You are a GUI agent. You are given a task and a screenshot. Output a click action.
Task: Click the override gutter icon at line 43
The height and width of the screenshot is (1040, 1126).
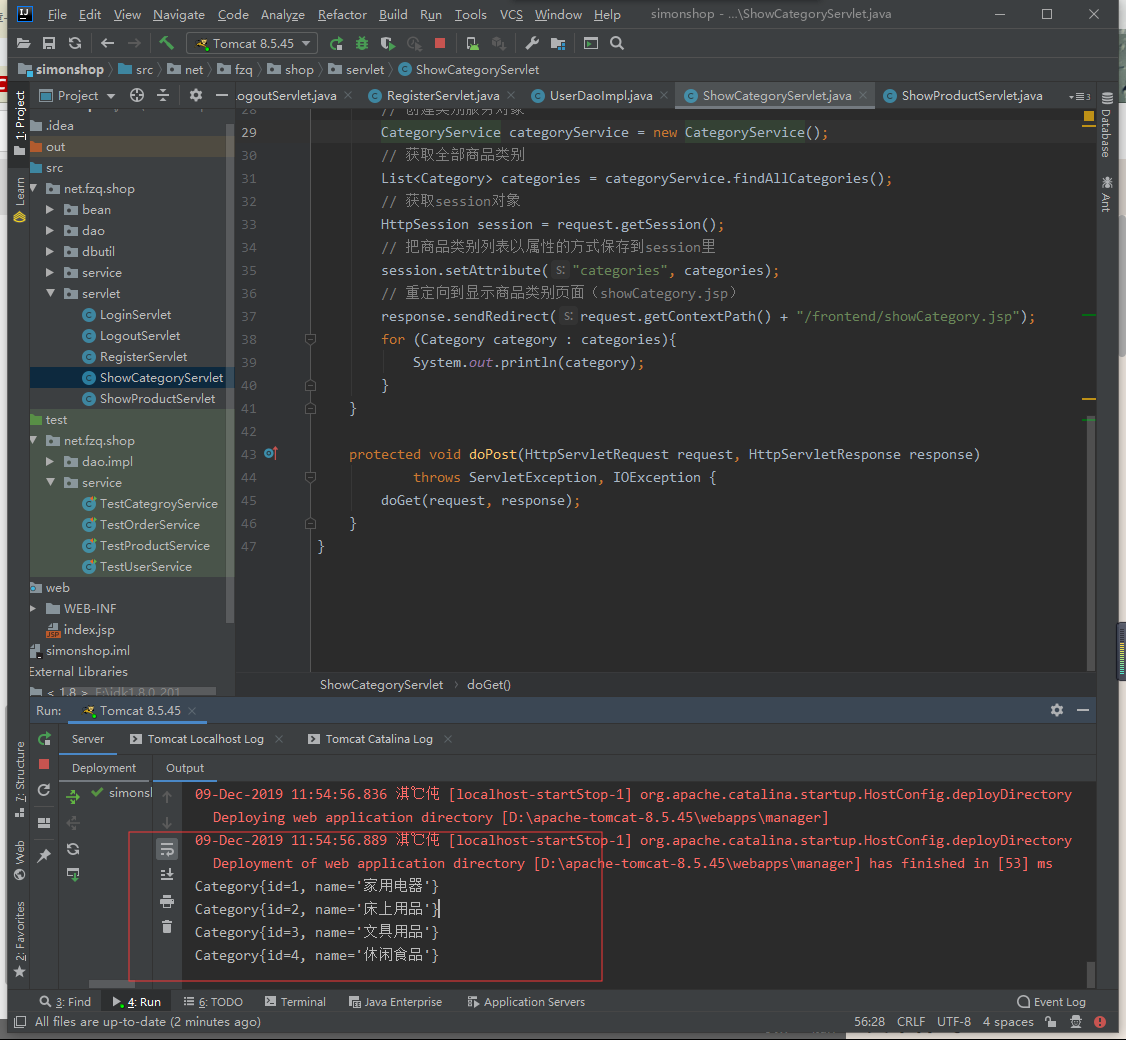coord(271,453)
